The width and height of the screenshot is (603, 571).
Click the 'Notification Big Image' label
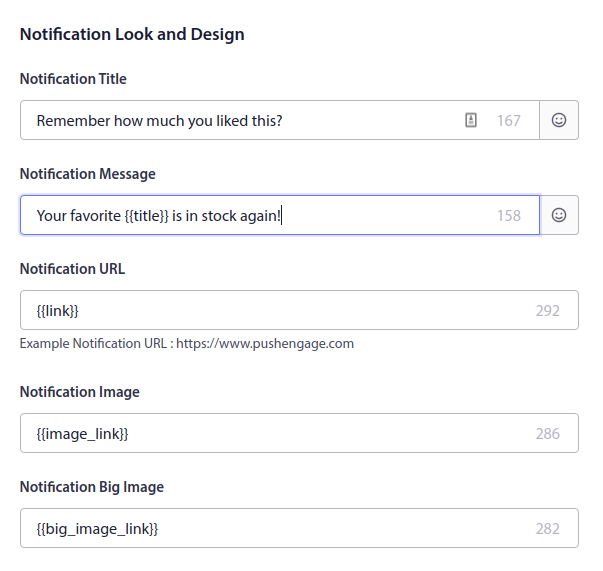[x=92, y=487]
